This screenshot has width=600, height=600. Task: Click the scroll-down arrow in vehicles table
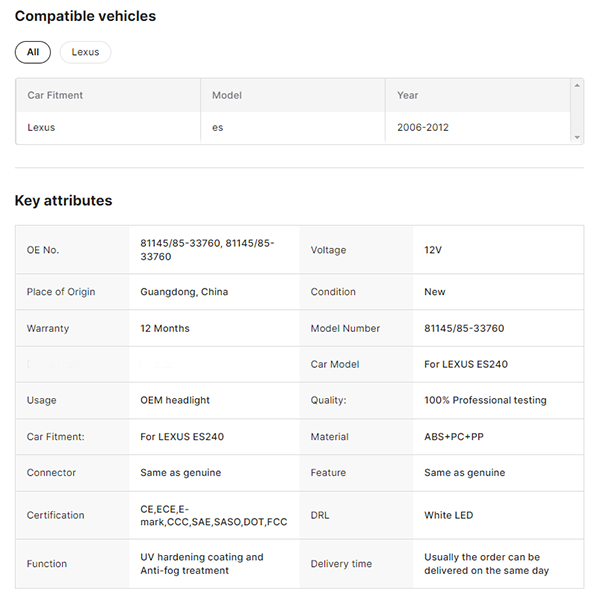pyautogui.click(x=577, y=137)
